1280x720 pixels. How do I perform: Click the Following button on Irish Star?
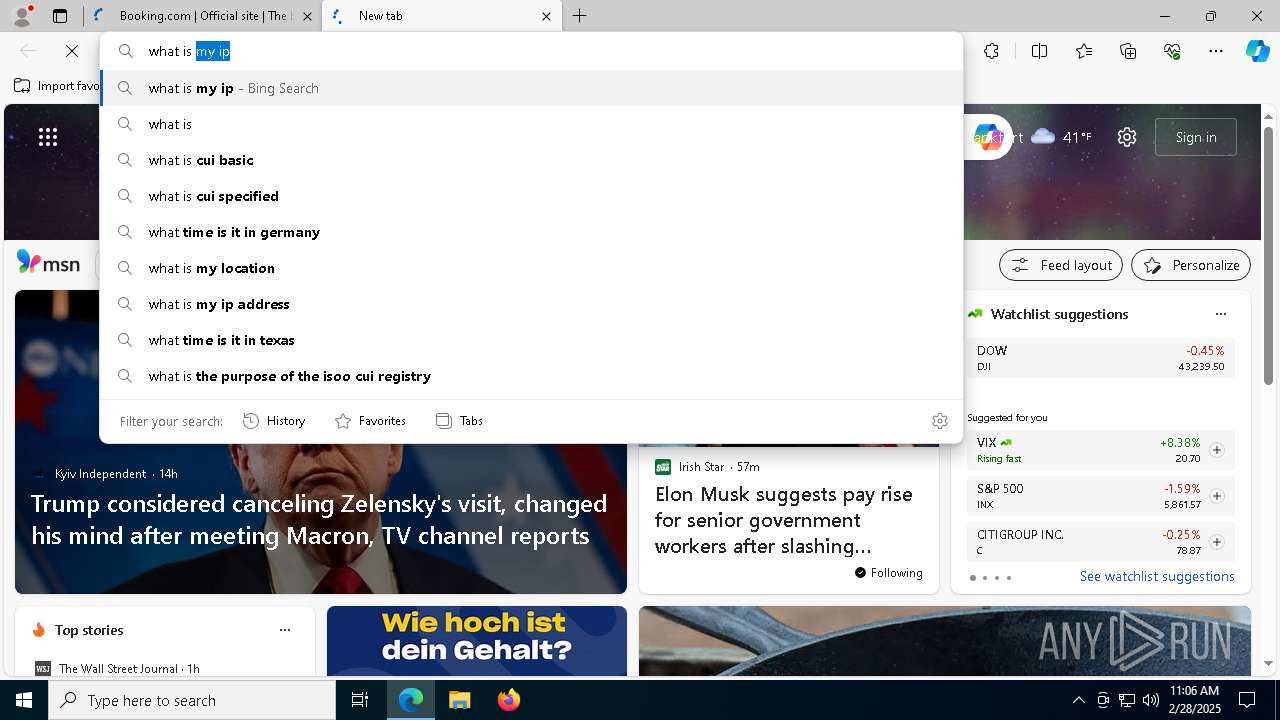click(x=889, y=573)
